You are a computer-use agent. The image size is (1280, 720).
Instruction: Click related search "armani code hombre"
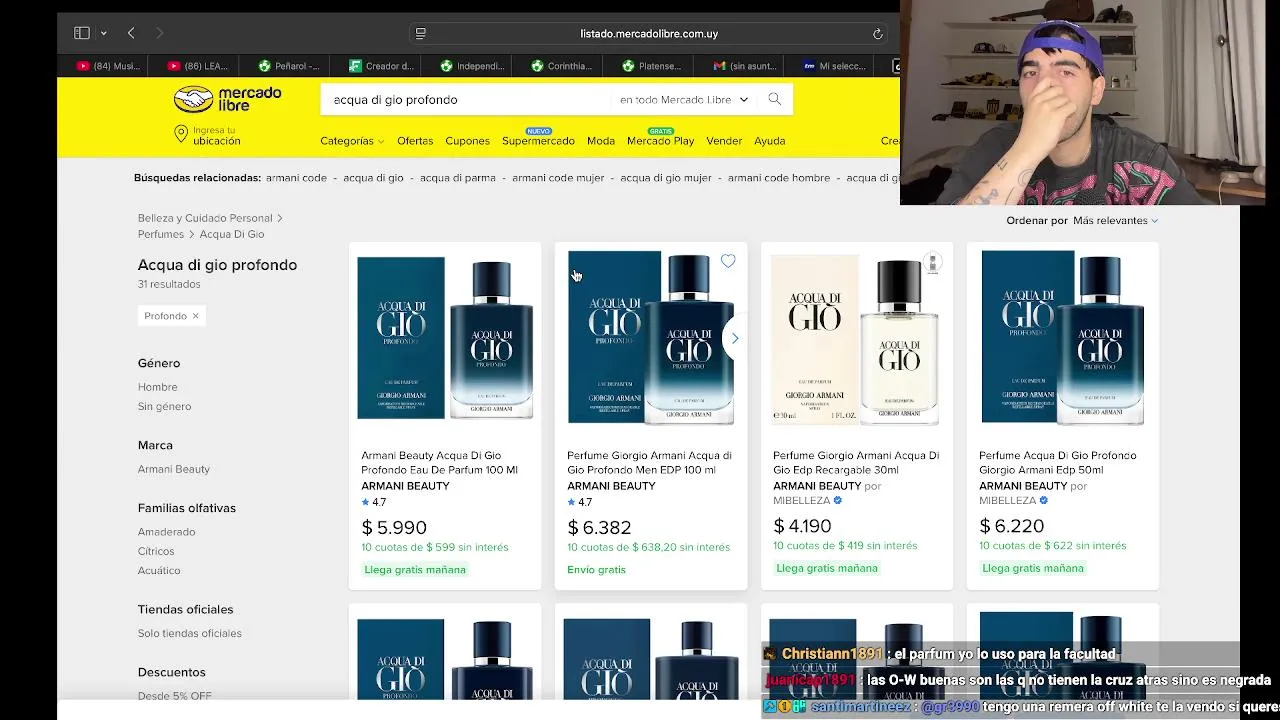[779, 178]
